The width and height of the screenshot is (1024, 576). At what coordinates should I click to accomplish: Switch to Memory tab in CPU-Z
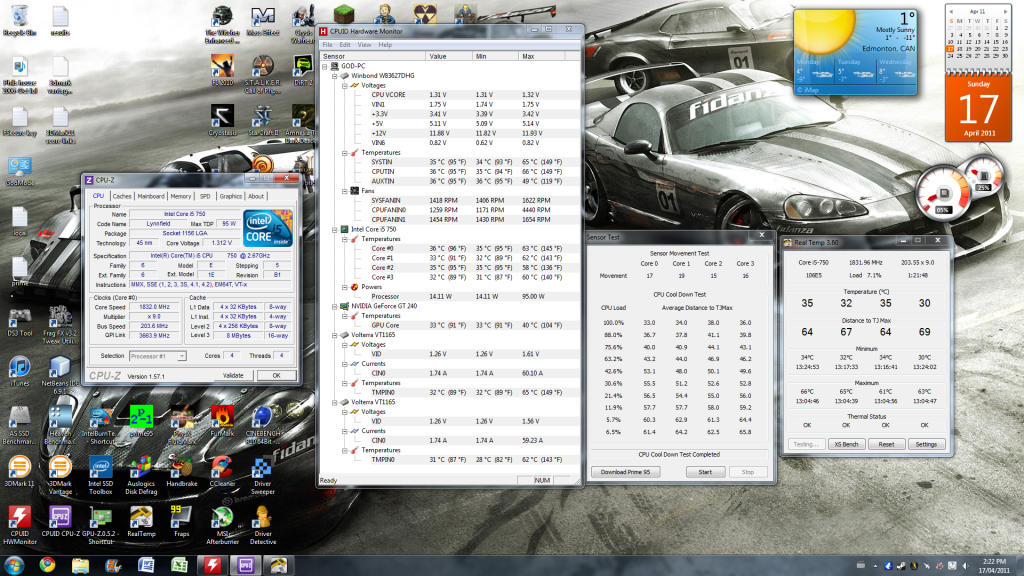pyautogui.click(x=181, y=196)
